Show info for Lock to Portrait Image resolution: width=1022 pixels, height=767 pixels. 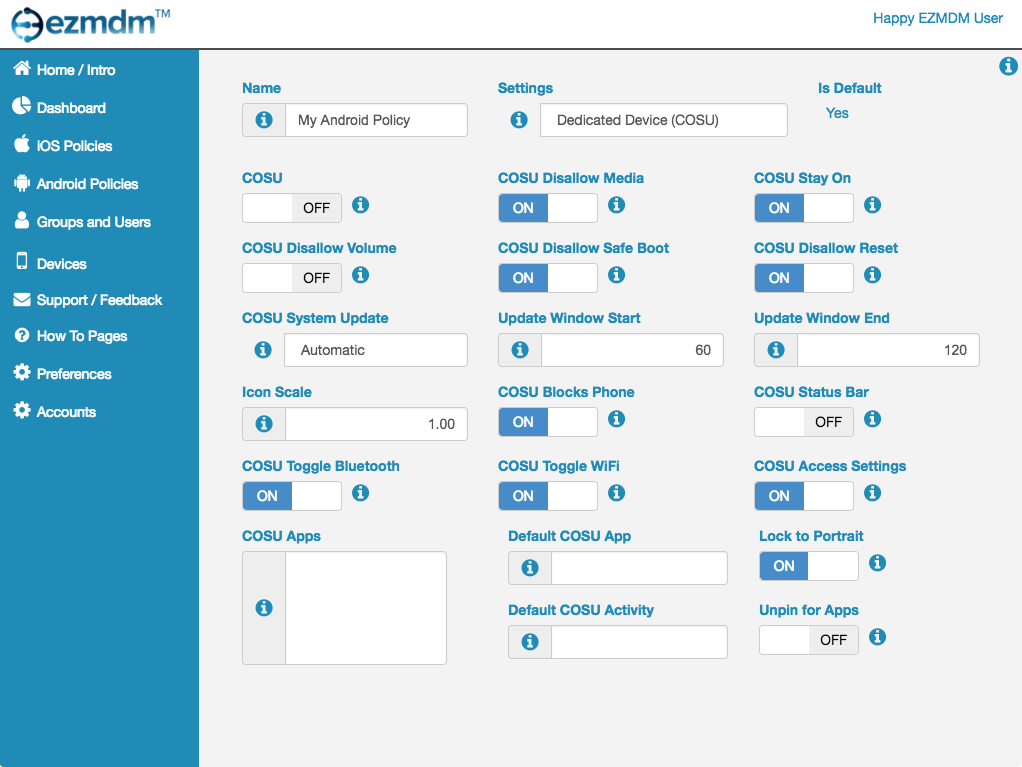[x=877, y=562]
